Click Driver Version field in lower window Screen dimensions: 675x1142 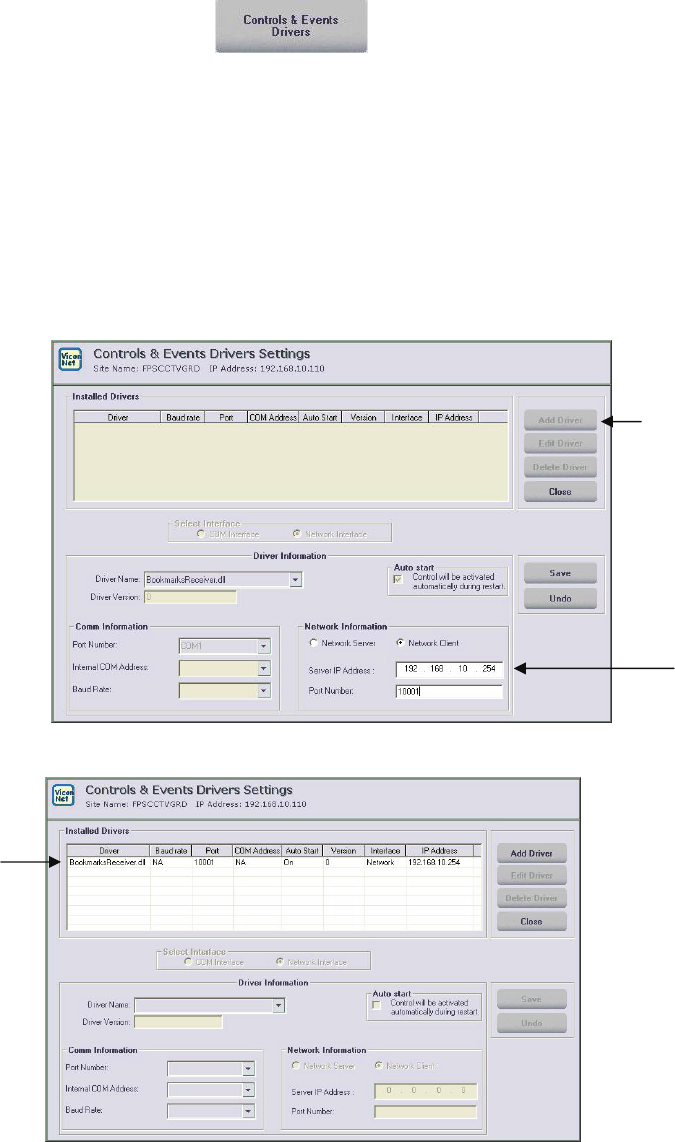(x=178, y=1022)
